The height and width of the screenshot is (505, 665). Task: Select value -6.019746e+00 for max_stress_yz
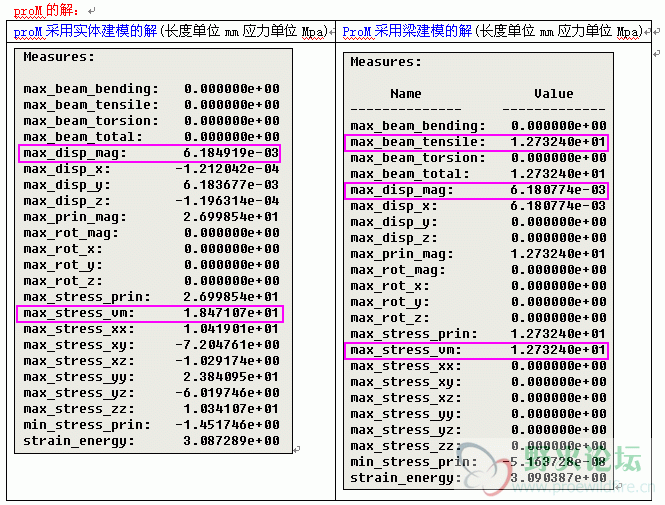[x=227, y=393]
